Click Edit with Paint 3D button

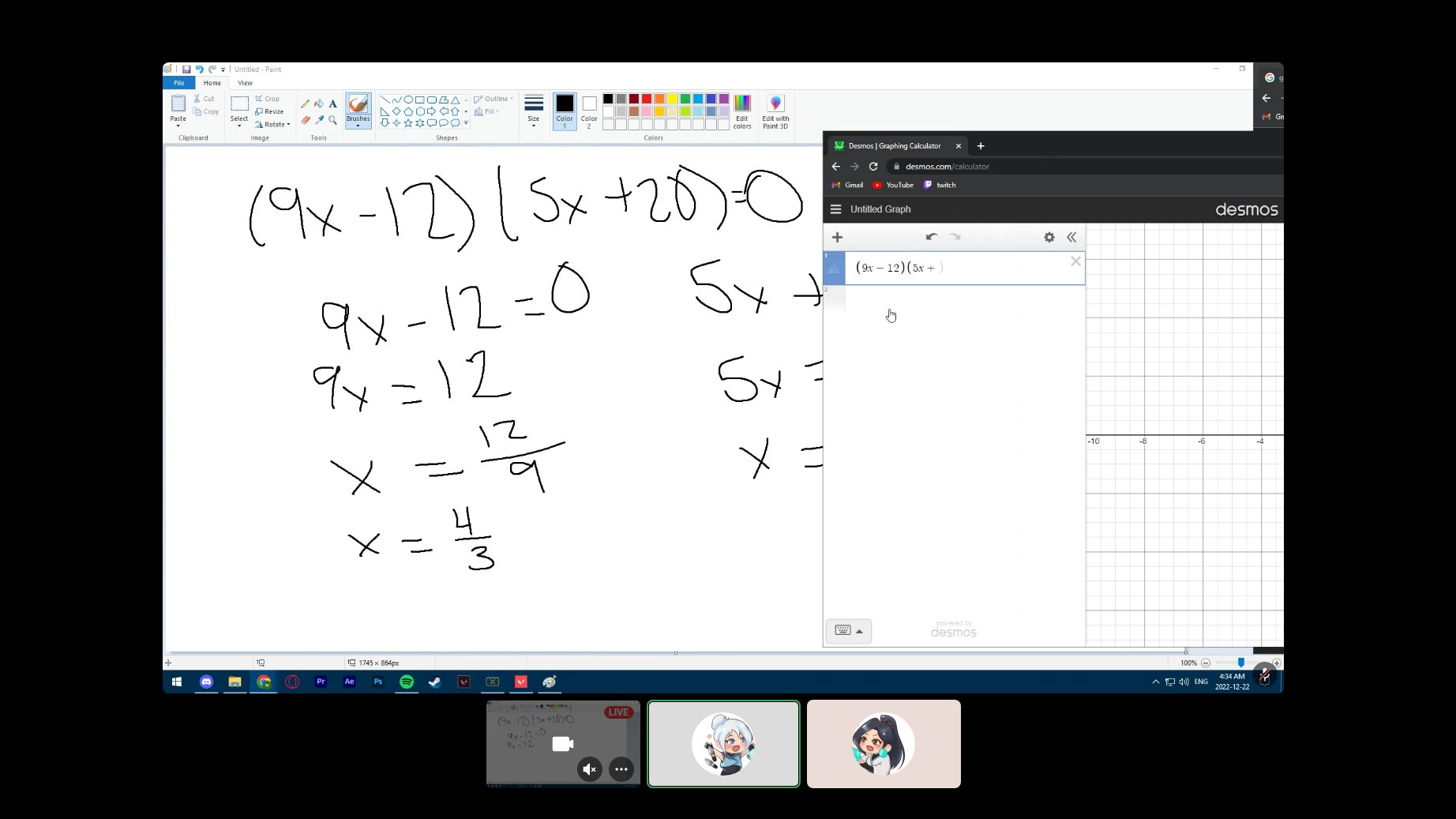tap(775, 111)
